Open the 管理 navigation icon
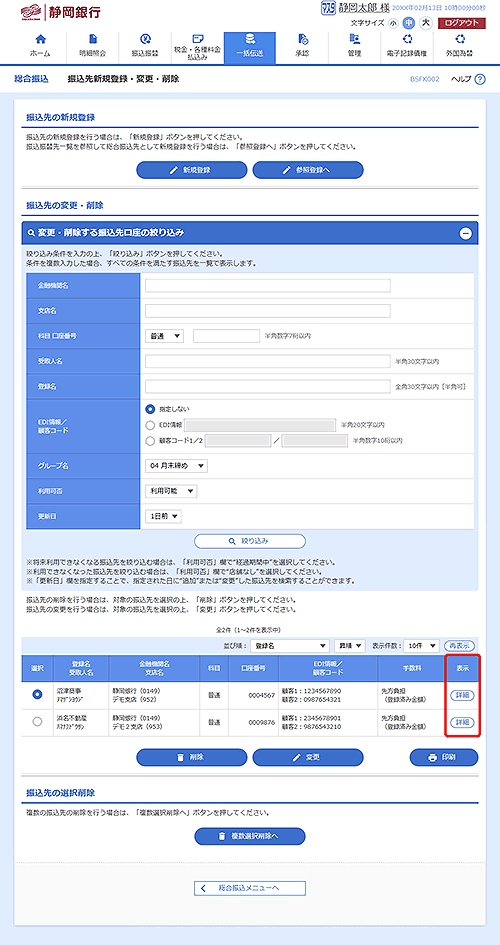Image resolution: width=500 pixels, height=945 pixels. pos(354,39)
